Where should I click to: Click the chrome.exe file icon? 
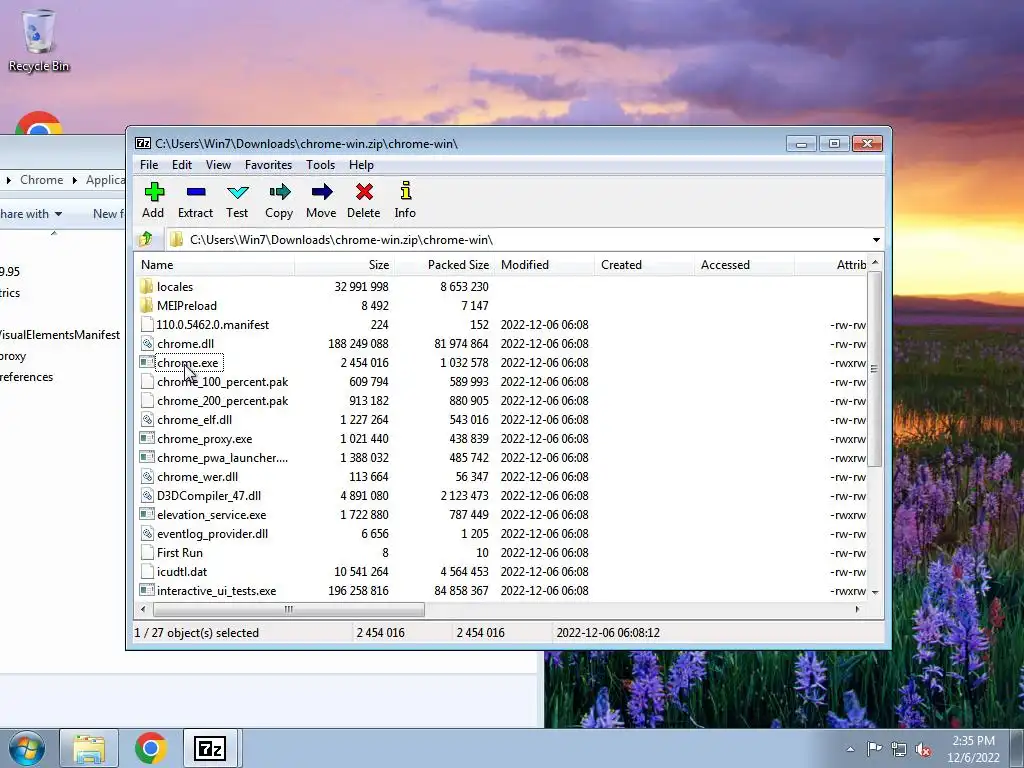(147, 362)
